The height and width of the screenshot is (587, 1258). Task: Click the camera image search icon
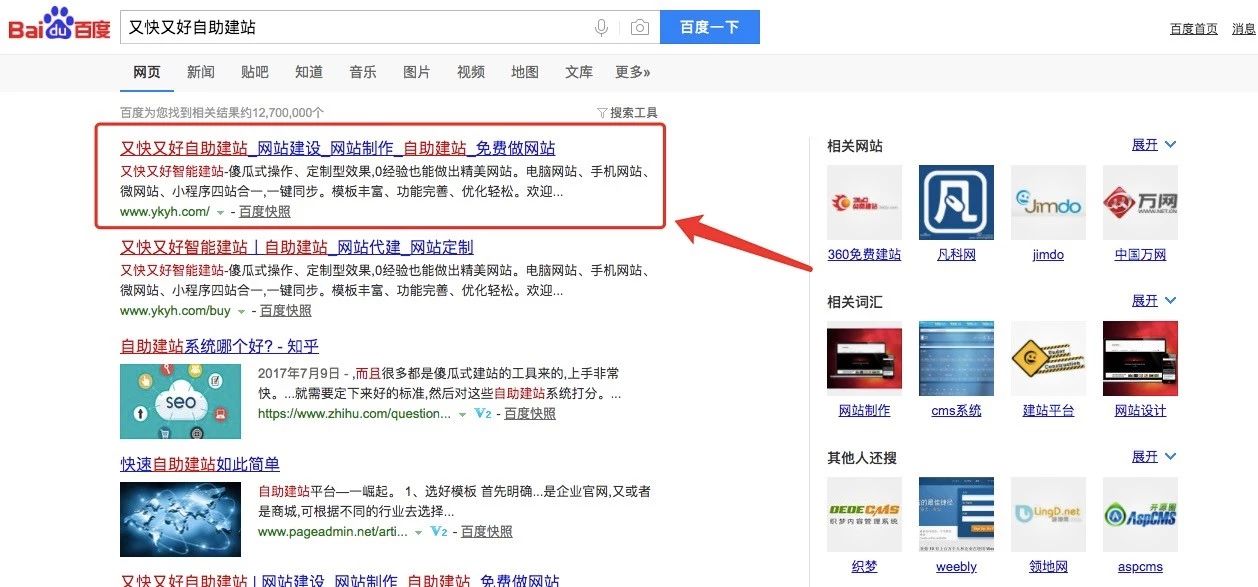click(639, 28)
